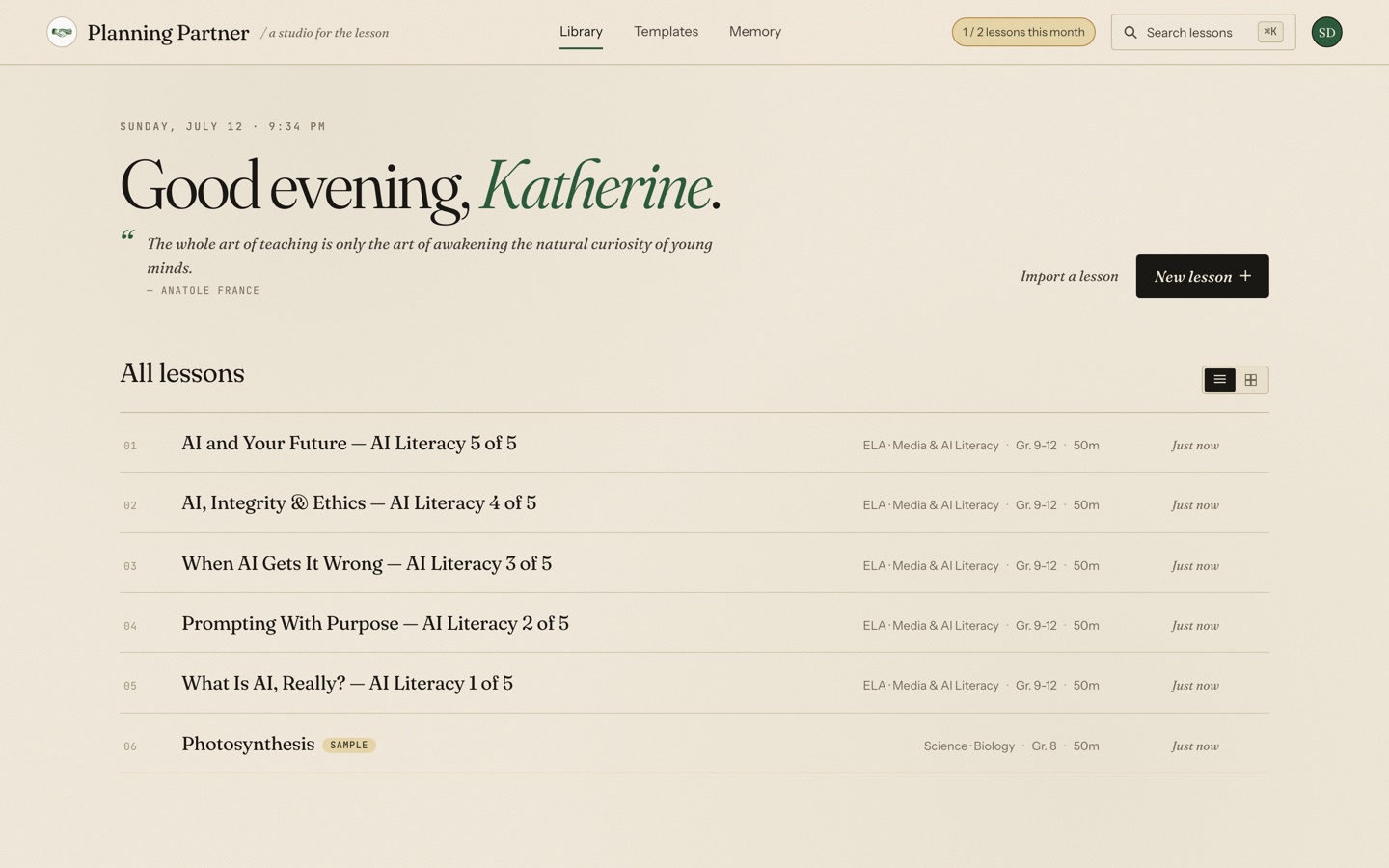Focus the Search lessons field
Screen dimensions: 1389x868
point(1203,32)
